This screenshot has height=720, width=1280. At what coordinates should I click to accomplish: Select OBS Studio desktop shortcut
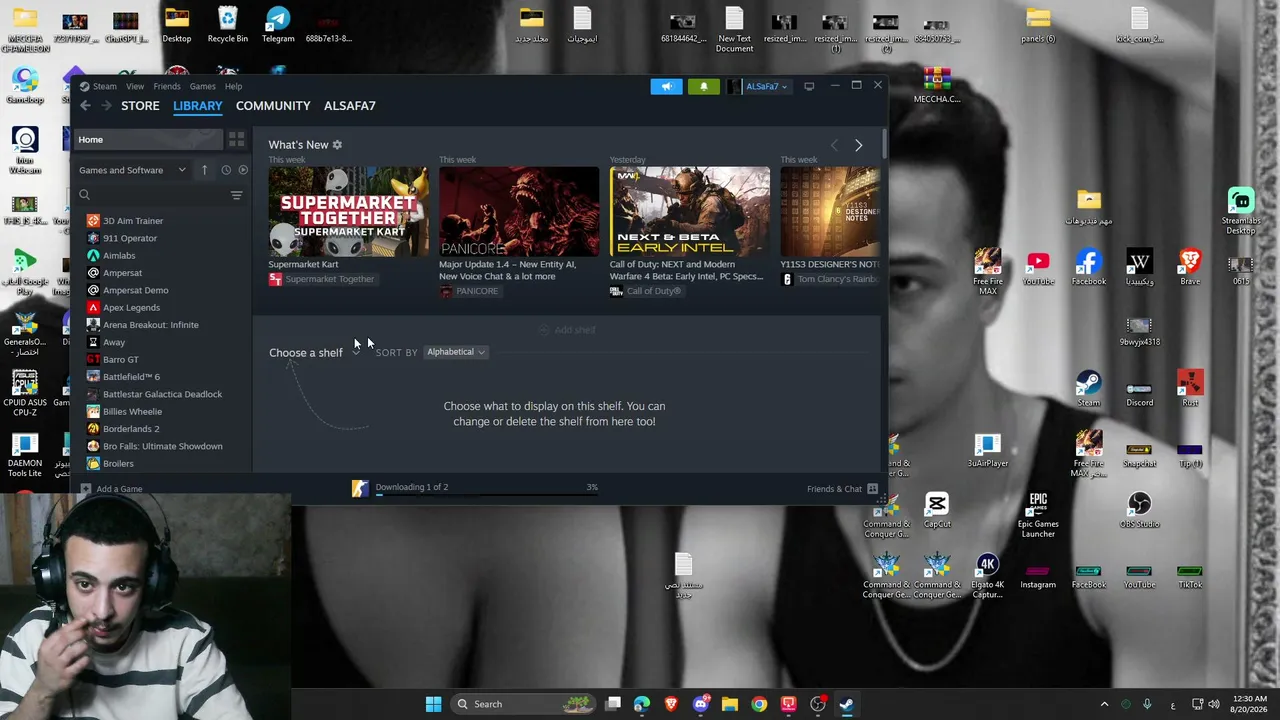pyautogui.click(x=1139, y=509)
